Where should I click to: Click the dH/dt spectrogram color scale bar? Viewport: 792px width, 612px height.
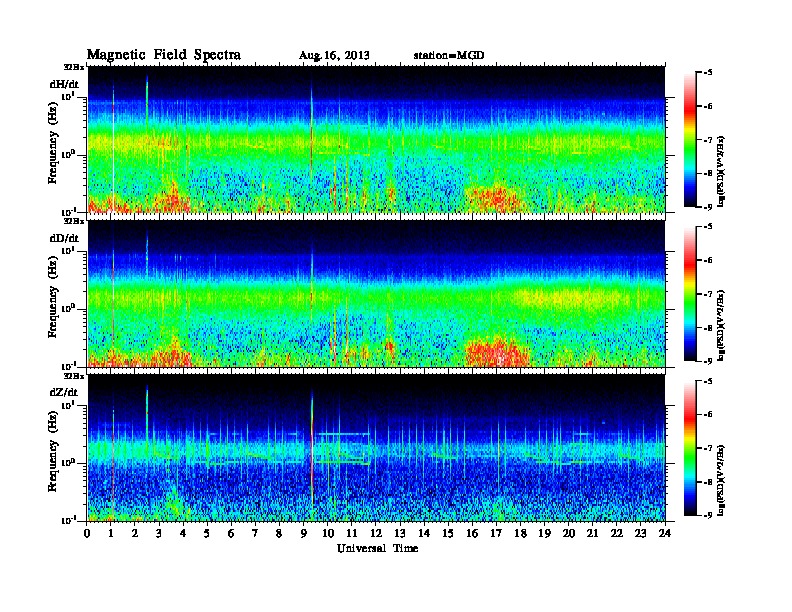(x=689, y=140)
